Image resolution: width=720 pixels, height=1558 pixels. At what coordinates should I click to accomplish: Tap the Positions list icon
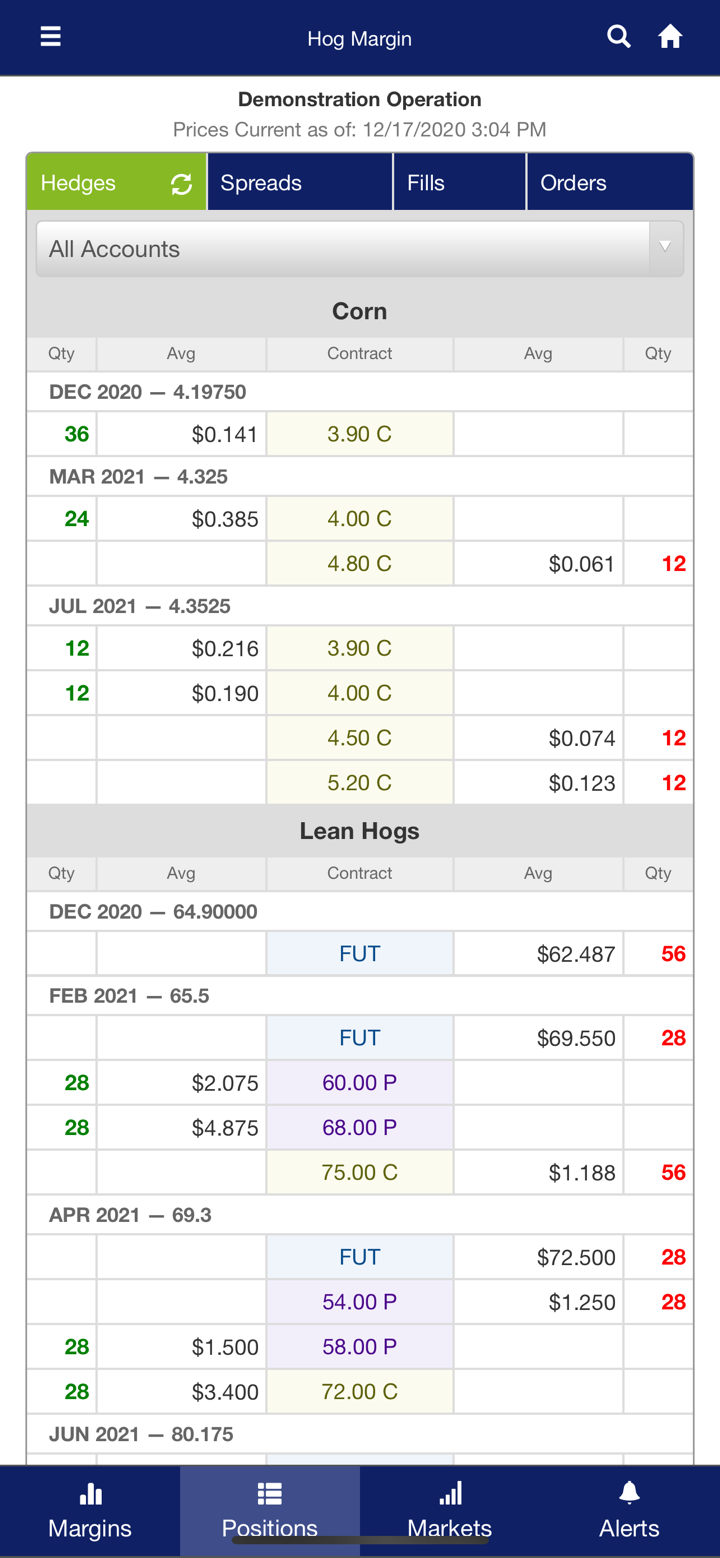point(269,1494)
